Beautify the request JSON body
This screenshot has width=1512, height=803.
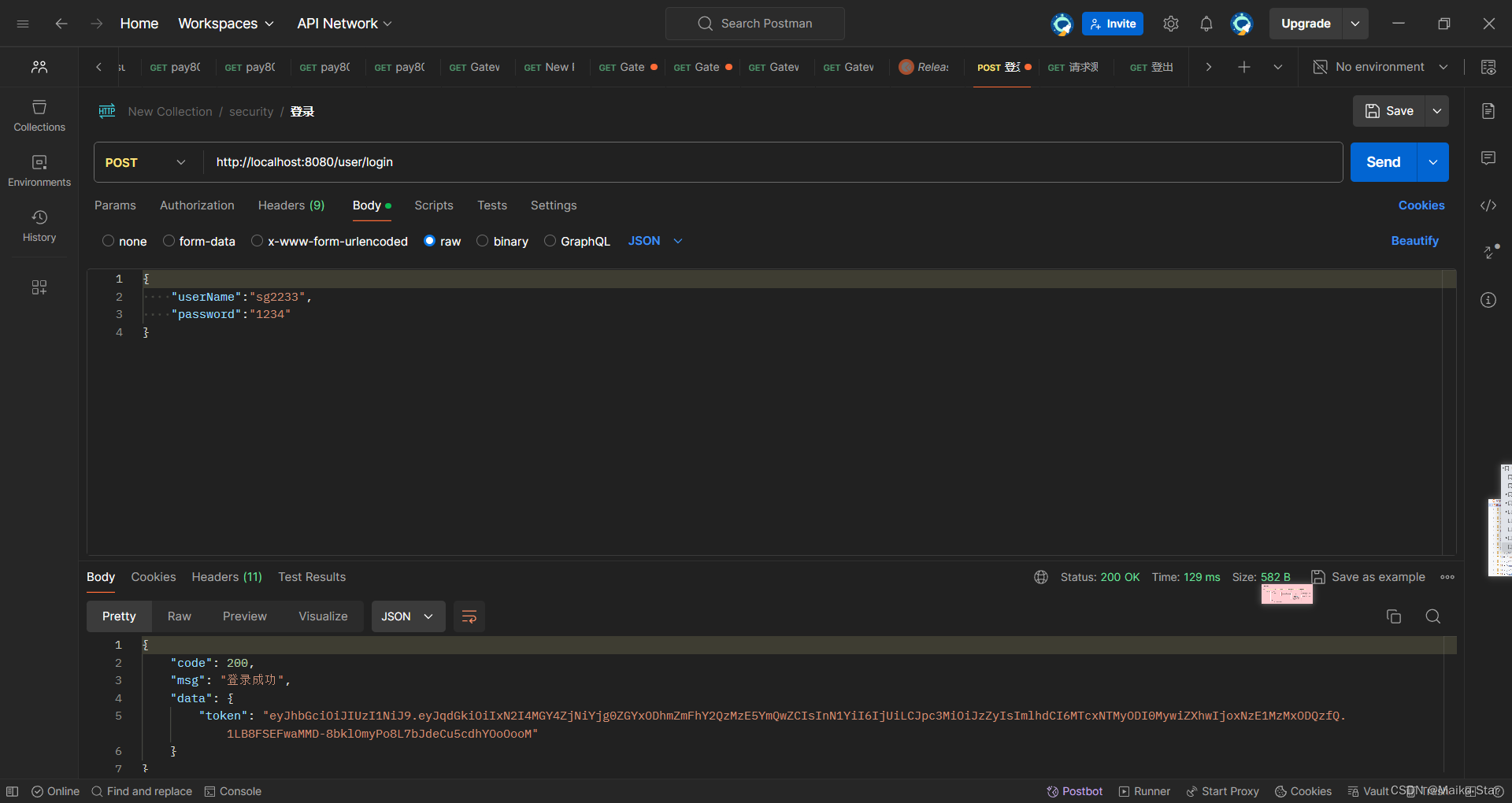tap(1415, 241)
